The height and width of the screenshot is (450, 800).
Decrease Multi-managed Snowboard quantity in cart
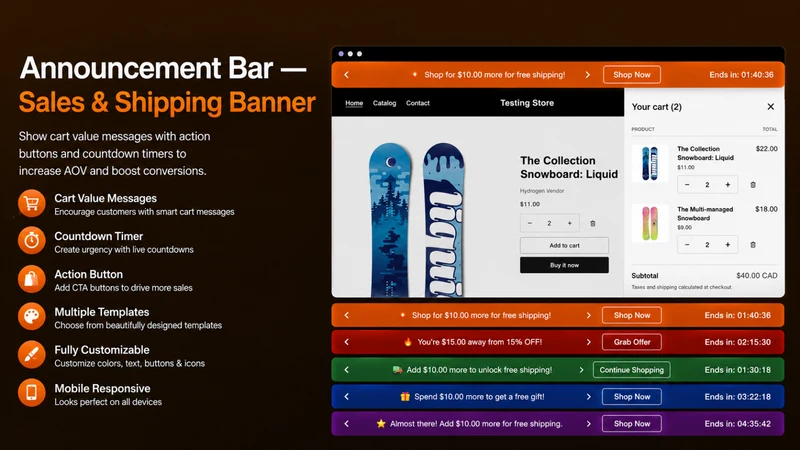pos(687,245)
